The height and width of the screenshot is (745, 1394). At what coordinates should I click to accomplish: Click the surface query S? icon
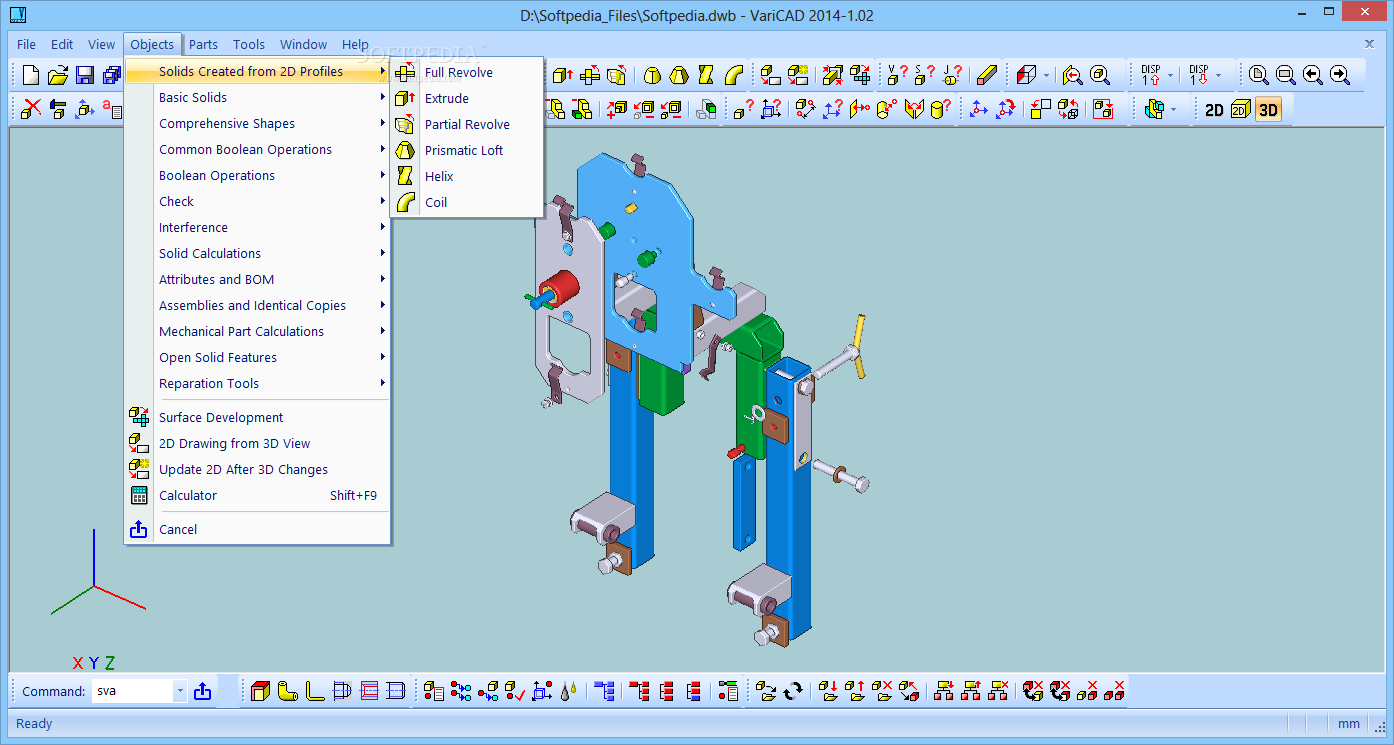click(x=924, y=75)
